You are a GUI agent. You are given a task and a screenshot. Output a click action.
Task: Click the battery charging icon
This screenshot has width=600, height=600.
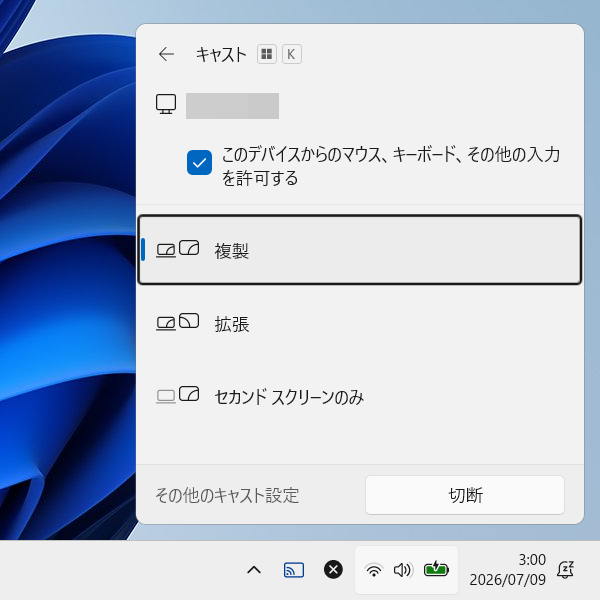coord(436,569)
